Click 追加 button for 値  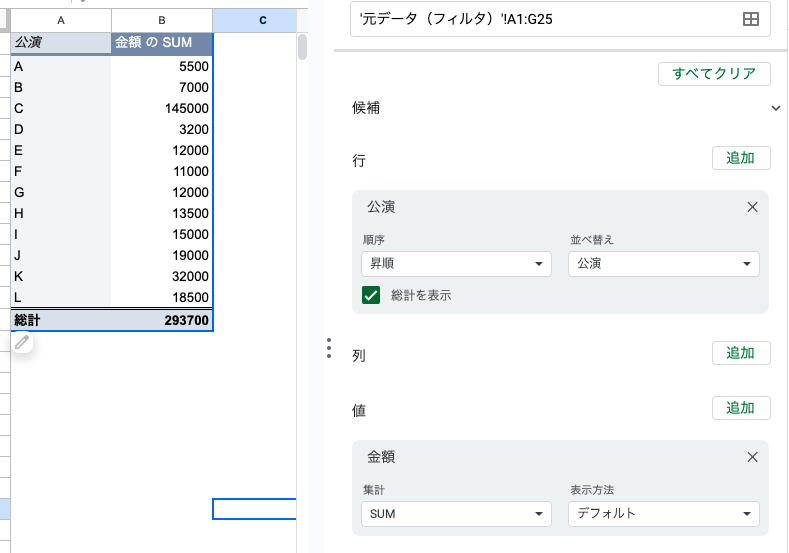pos(741,408)
